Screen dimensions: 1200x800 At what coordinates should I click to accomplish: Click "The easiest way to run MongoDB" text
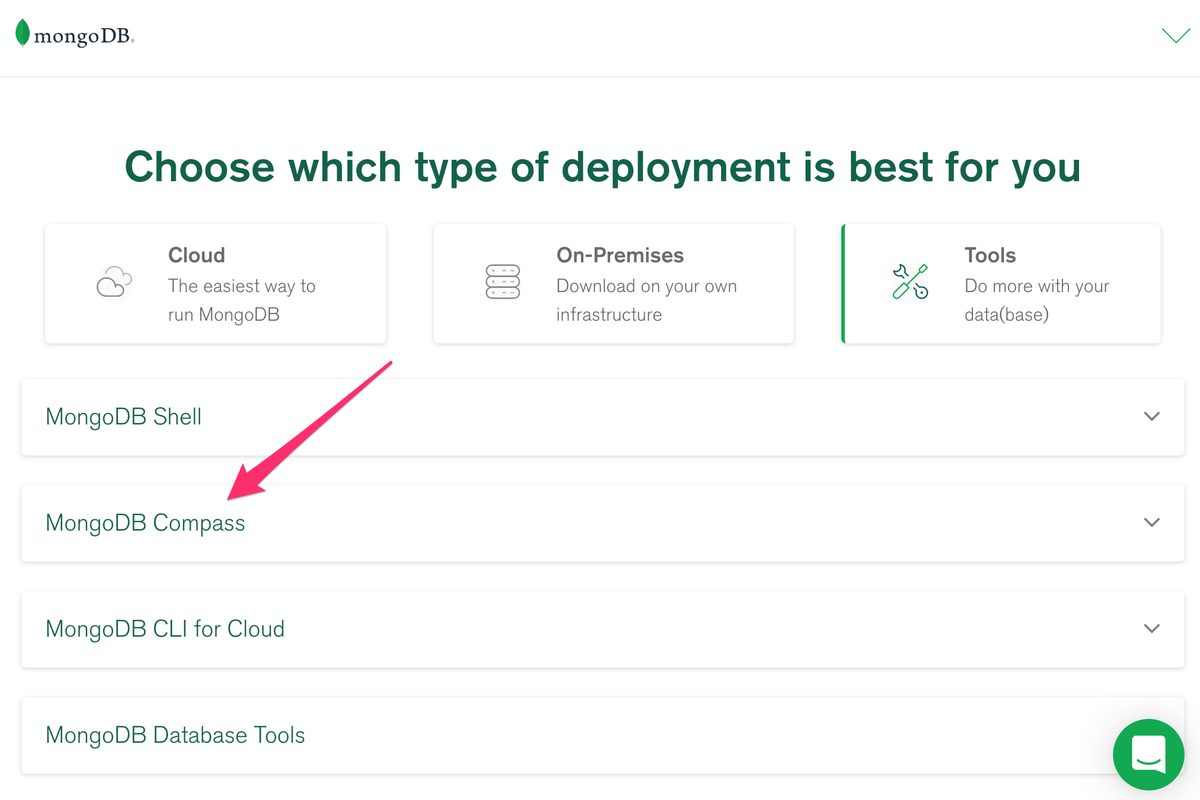(x=242, y=300)
